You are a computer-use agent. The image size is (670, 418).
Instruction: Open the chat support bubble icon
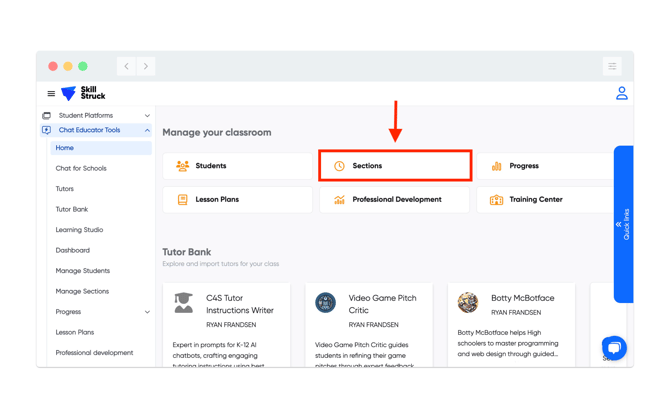[613, 347]
